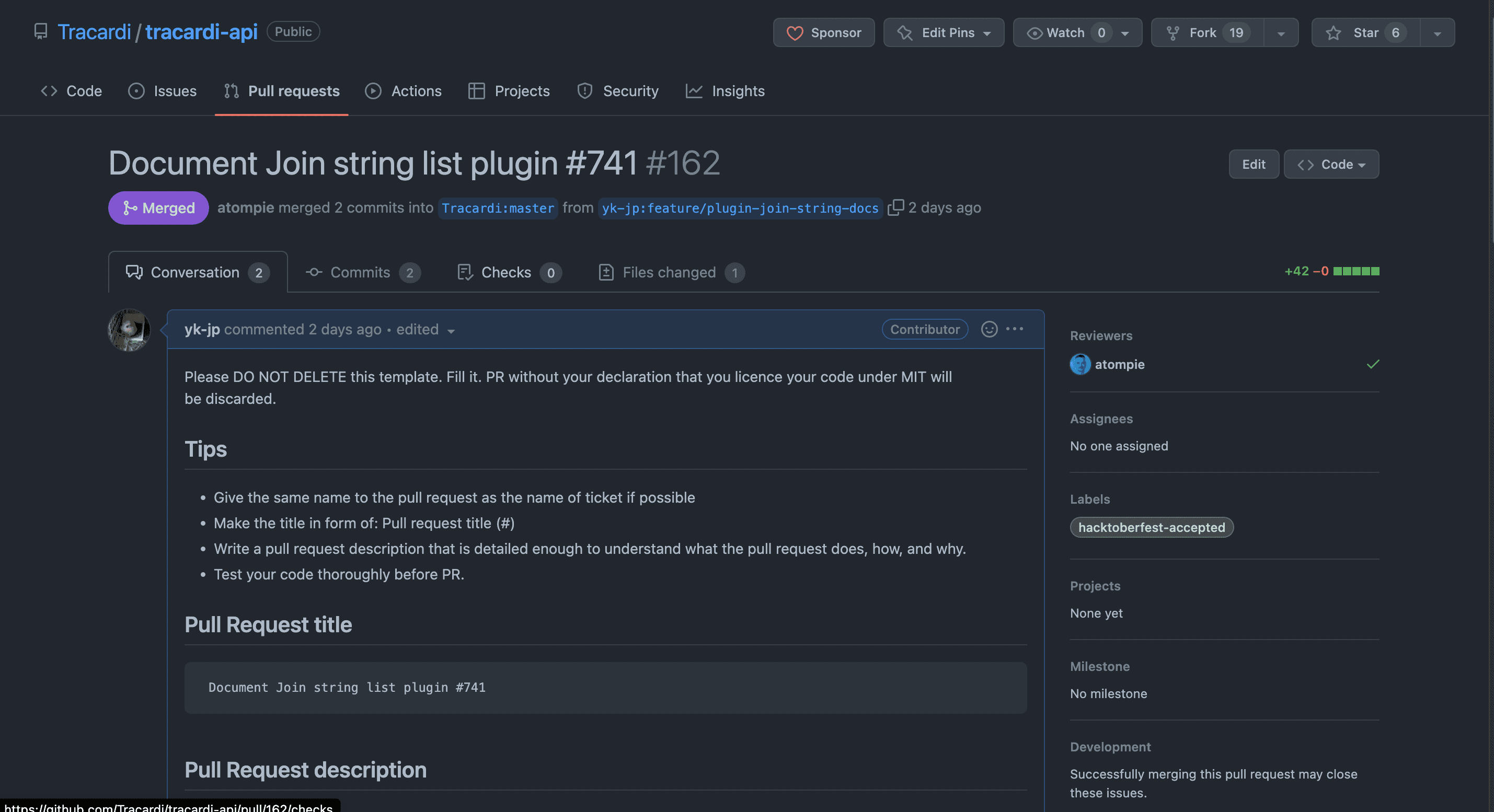1494x812 pixels.
Task: Open the yk-jp:feature/plugin-join-string-docs branch link
Action: pos(740,208)
